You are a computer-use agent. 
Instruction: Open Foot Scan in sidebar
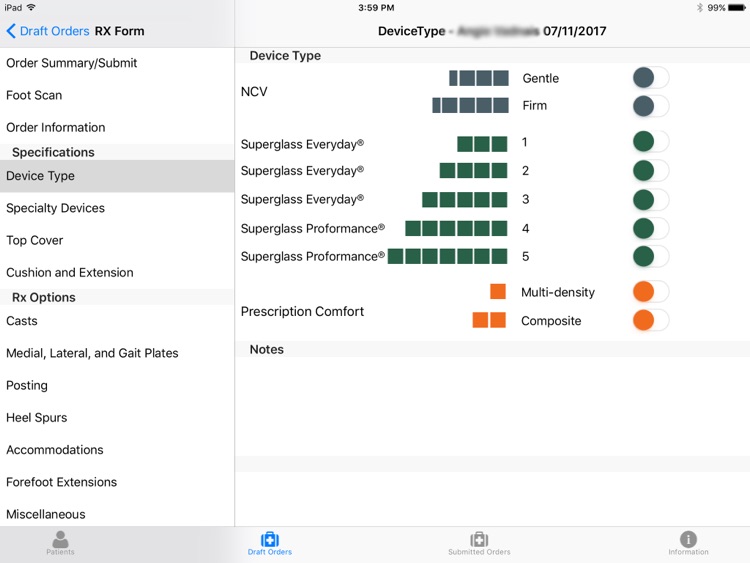pos(117,95)
